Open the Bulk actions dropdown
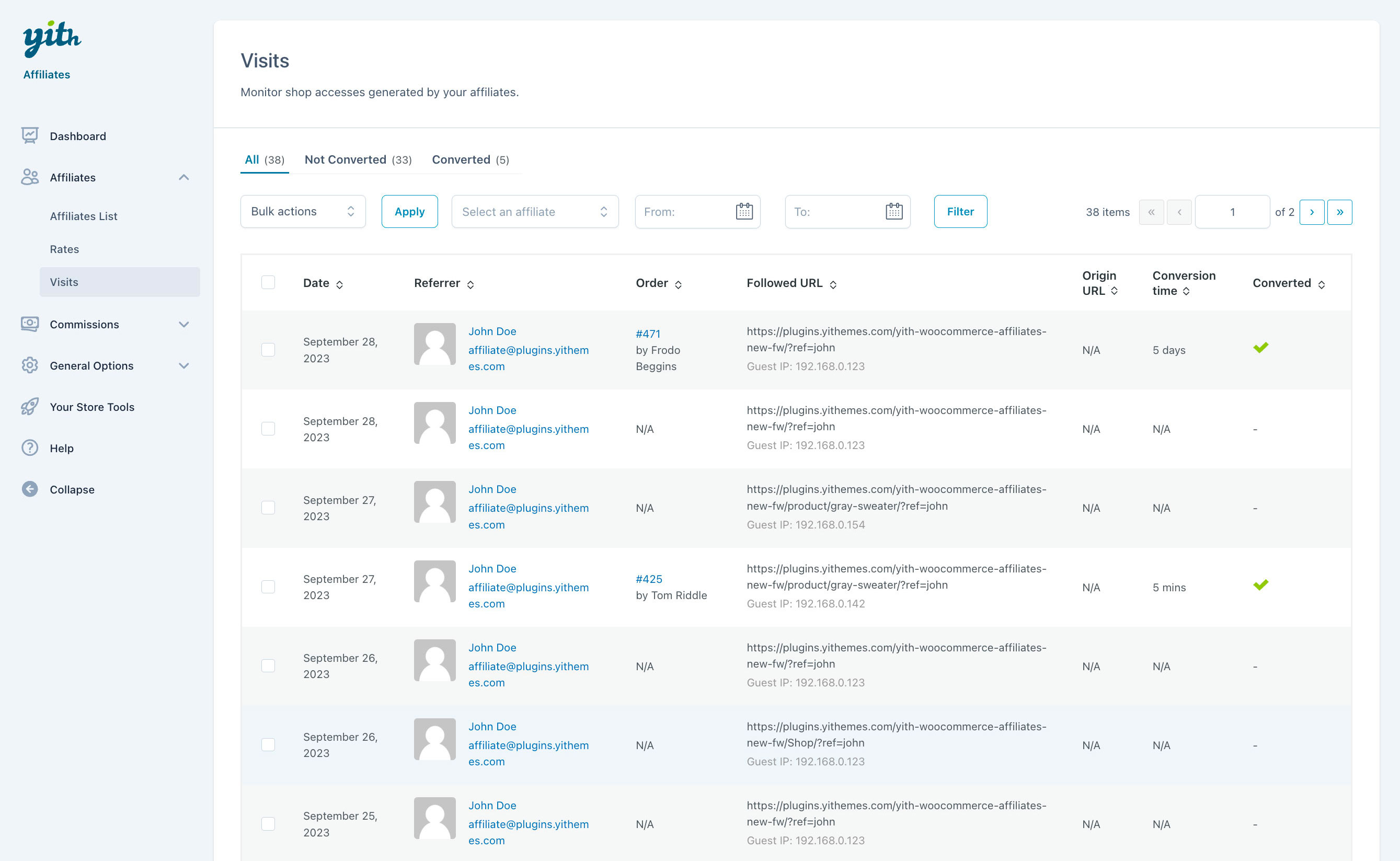Screen dimensions: 1400x861 point(303,211)
